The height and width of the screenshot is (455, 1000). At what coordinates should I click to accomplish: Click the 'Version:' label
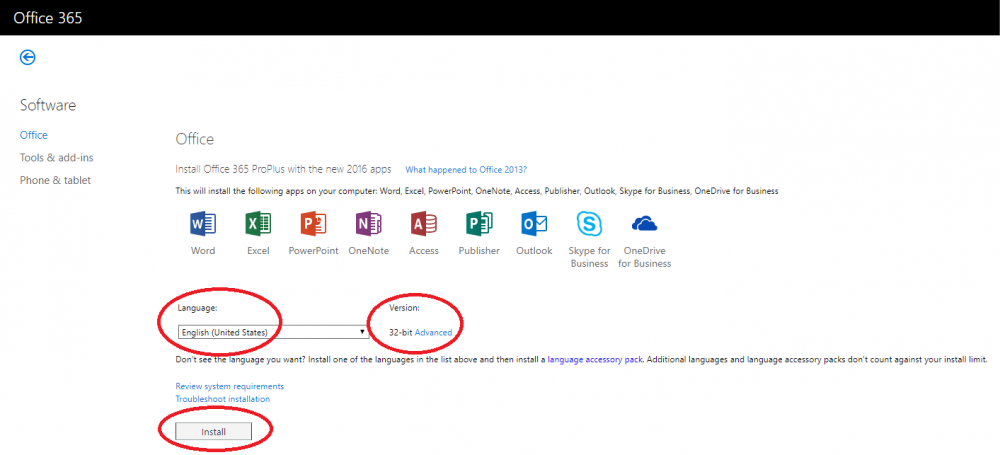point(404,308)
